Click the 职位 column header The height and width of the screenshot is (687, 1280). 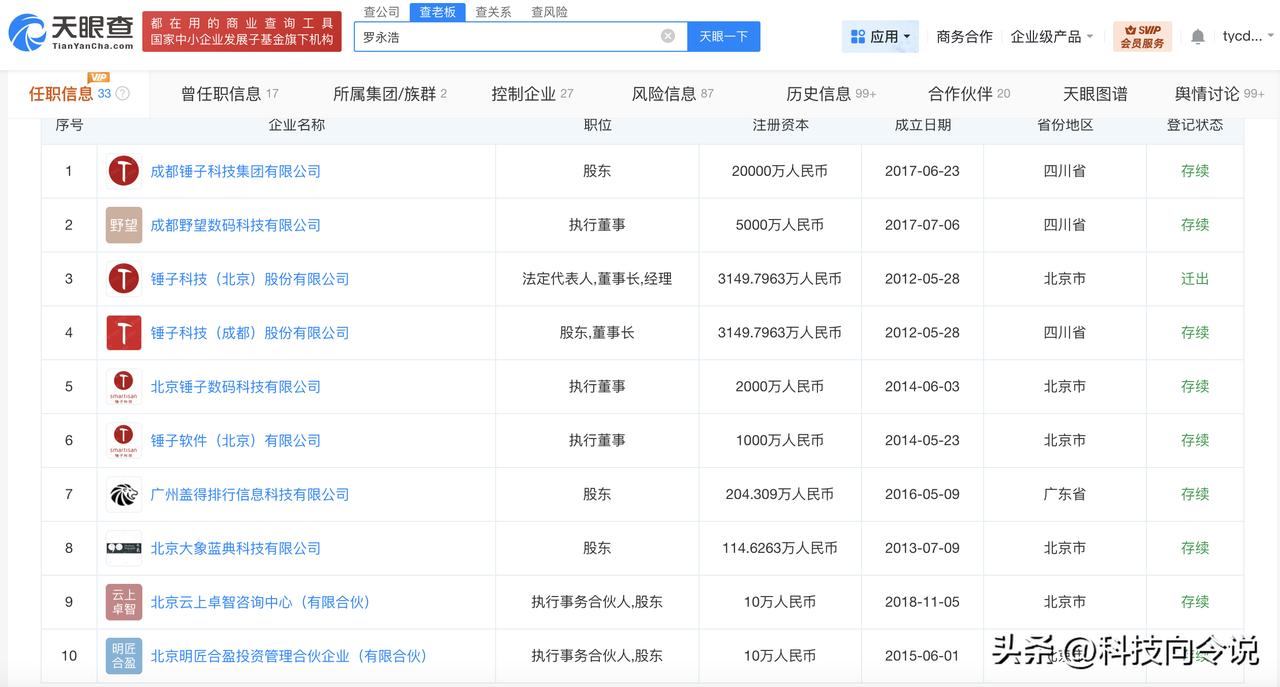tap(597, 125)
